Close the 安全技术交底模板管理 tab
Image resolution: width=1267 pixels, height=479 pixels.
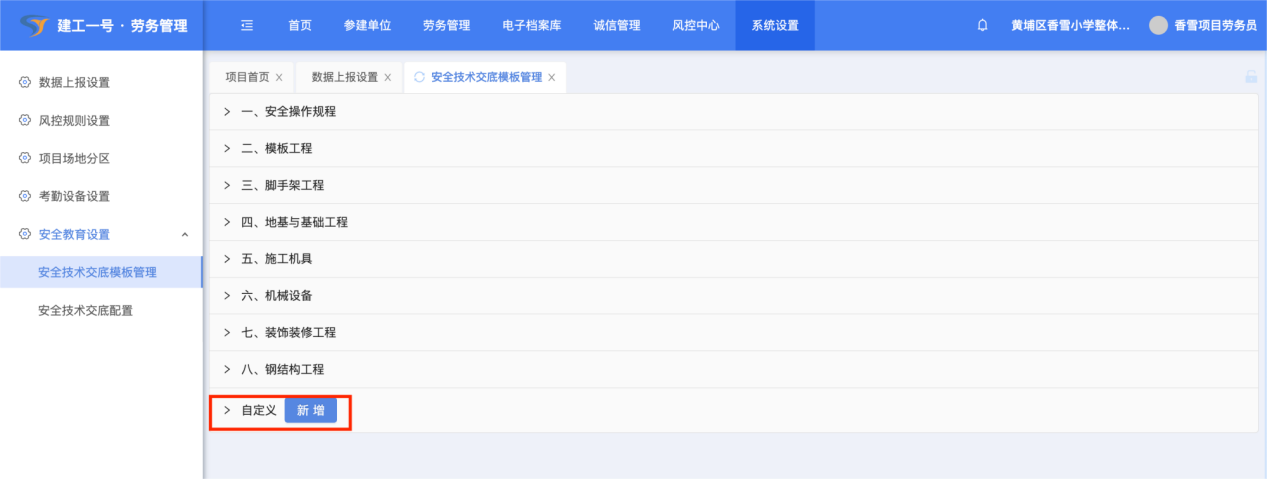[x=552, y=77]
